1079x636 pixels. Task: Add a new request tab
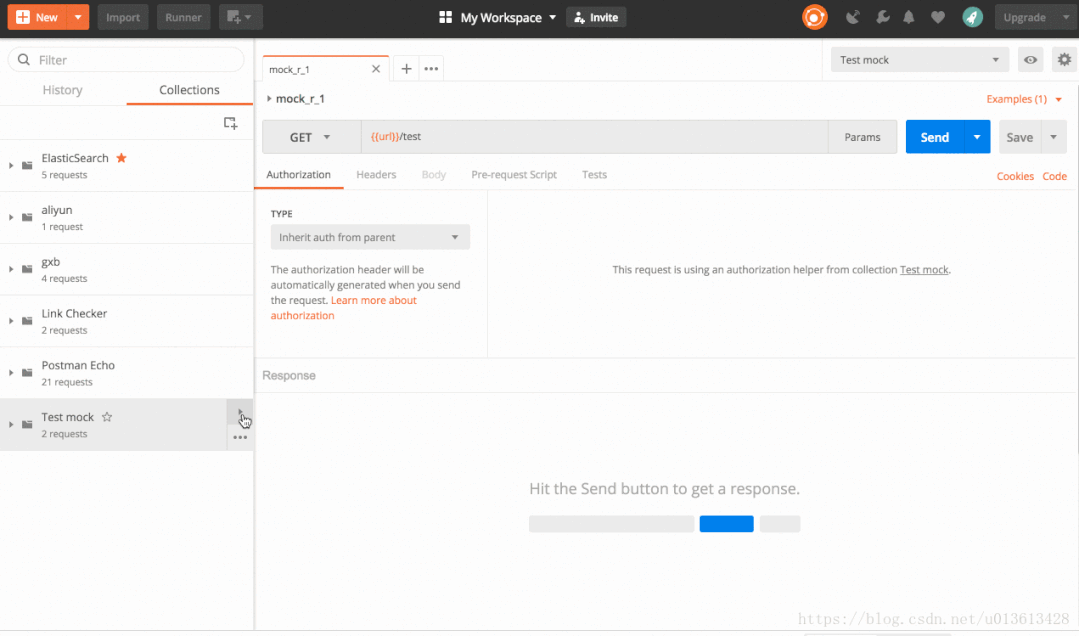tap(406, 69)
